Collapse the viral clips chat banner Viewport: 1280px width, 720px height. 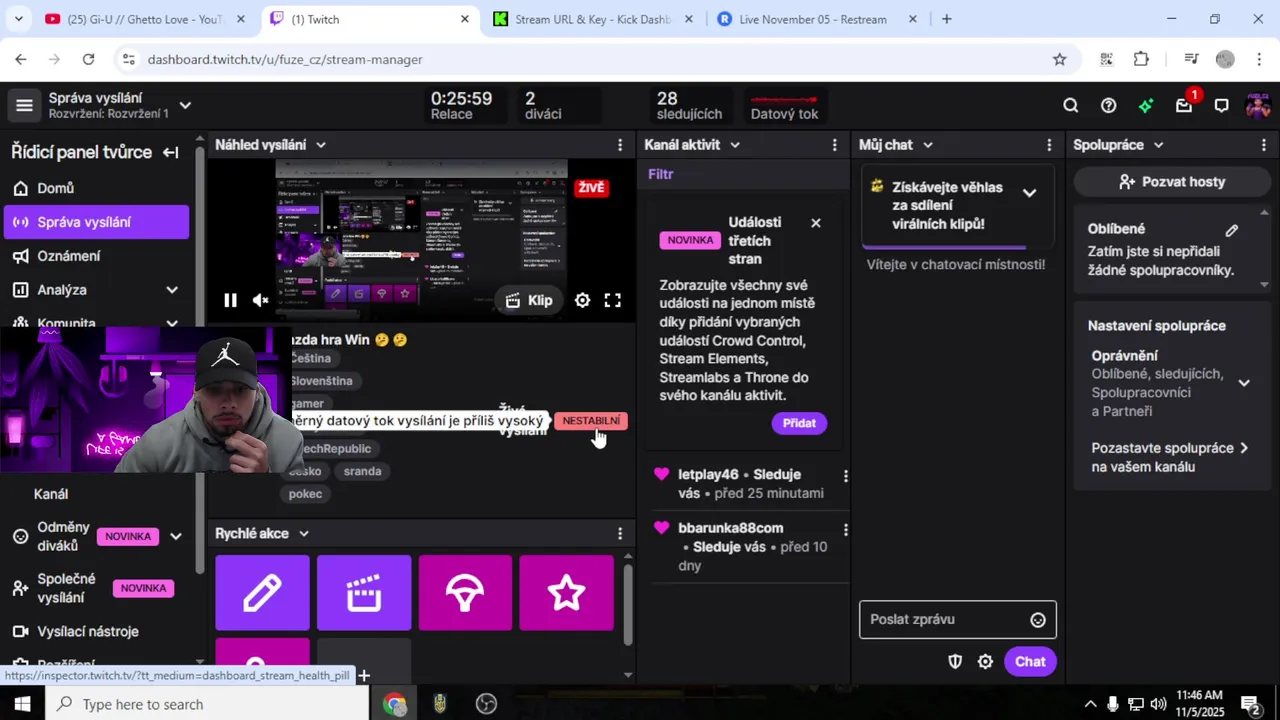click(1029, 193)
